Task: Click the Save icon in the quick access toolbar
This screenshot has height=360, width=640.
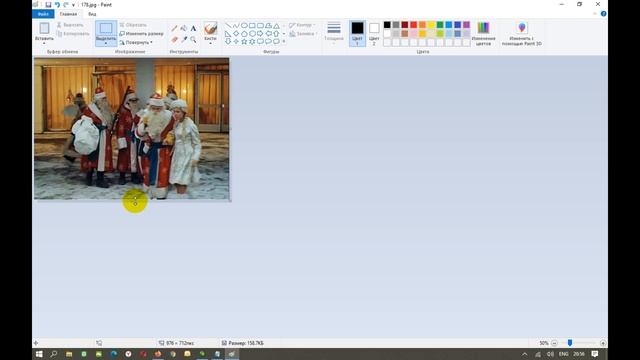Action: 48,5
